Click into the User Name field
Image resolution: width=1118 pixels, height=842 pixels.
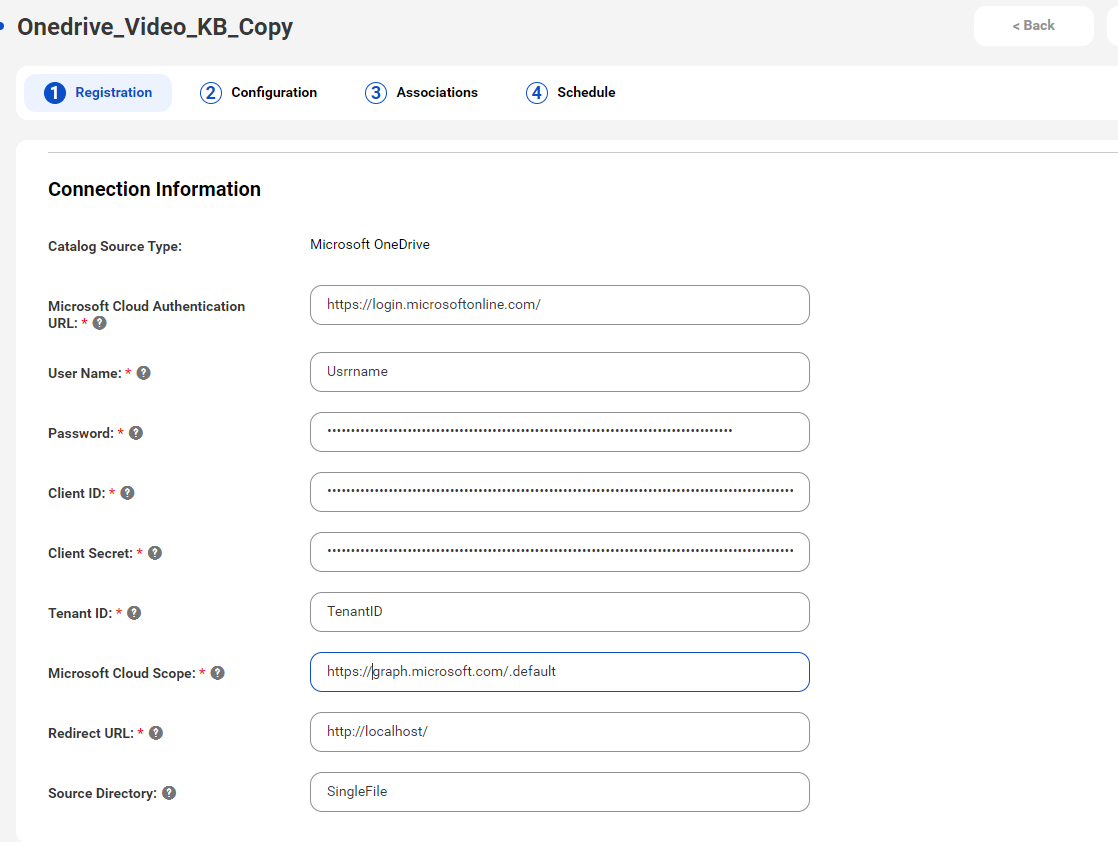coord(560,372)
